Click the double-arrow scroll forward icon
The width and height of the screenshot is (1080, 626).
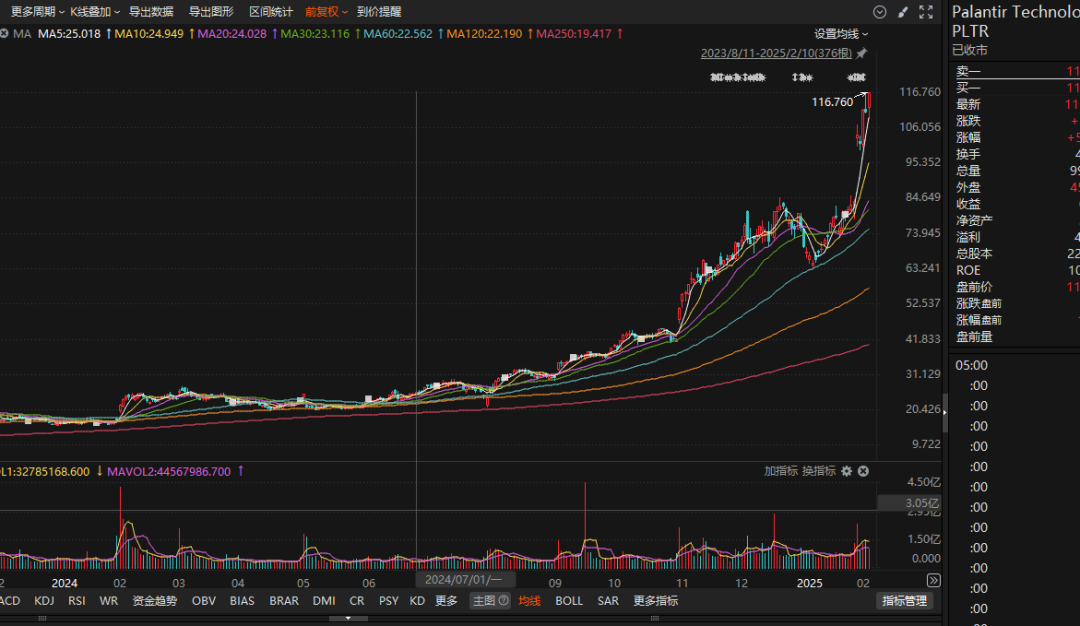coord(933,580)
